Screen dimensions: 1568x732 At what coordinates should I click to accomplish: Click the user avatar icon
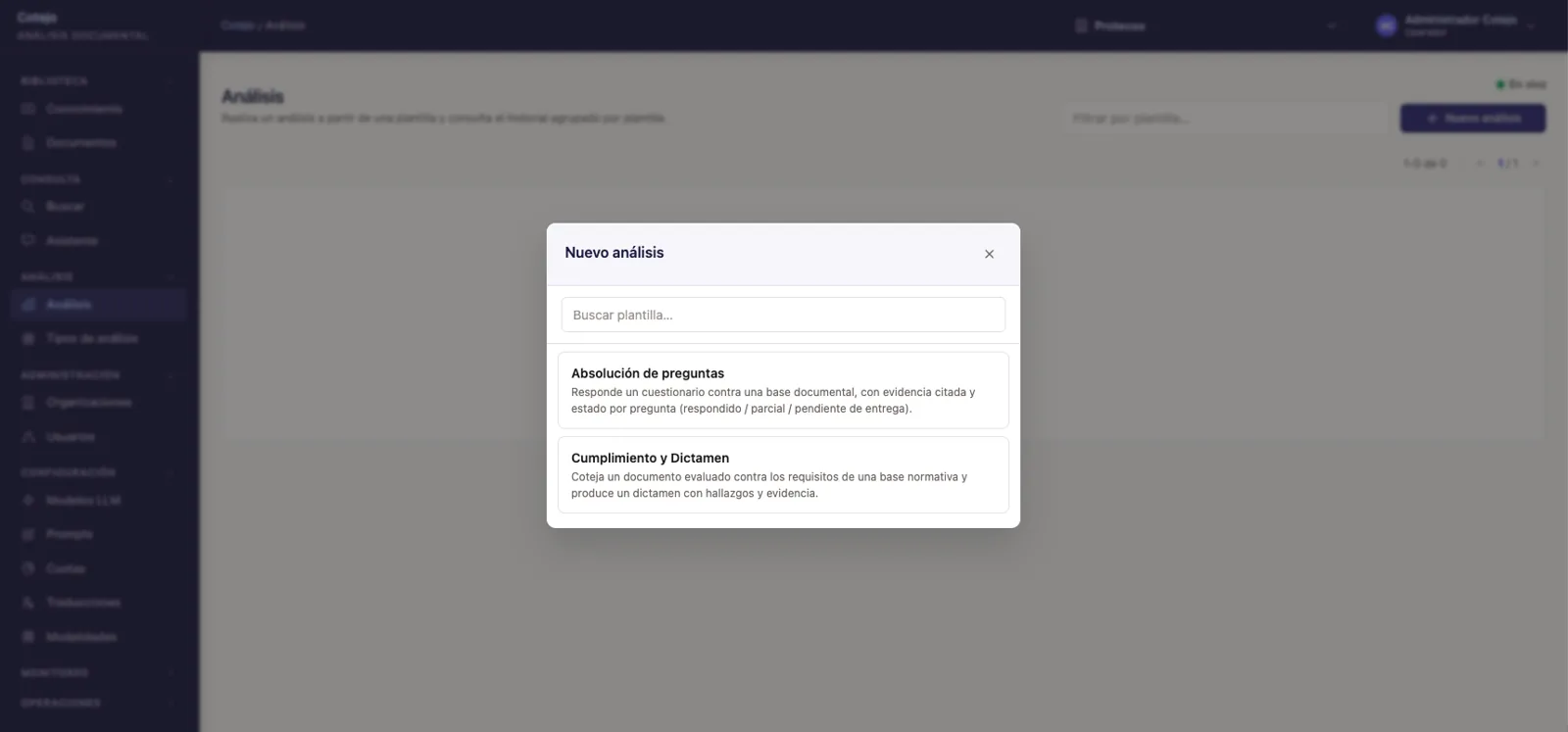1386,26
